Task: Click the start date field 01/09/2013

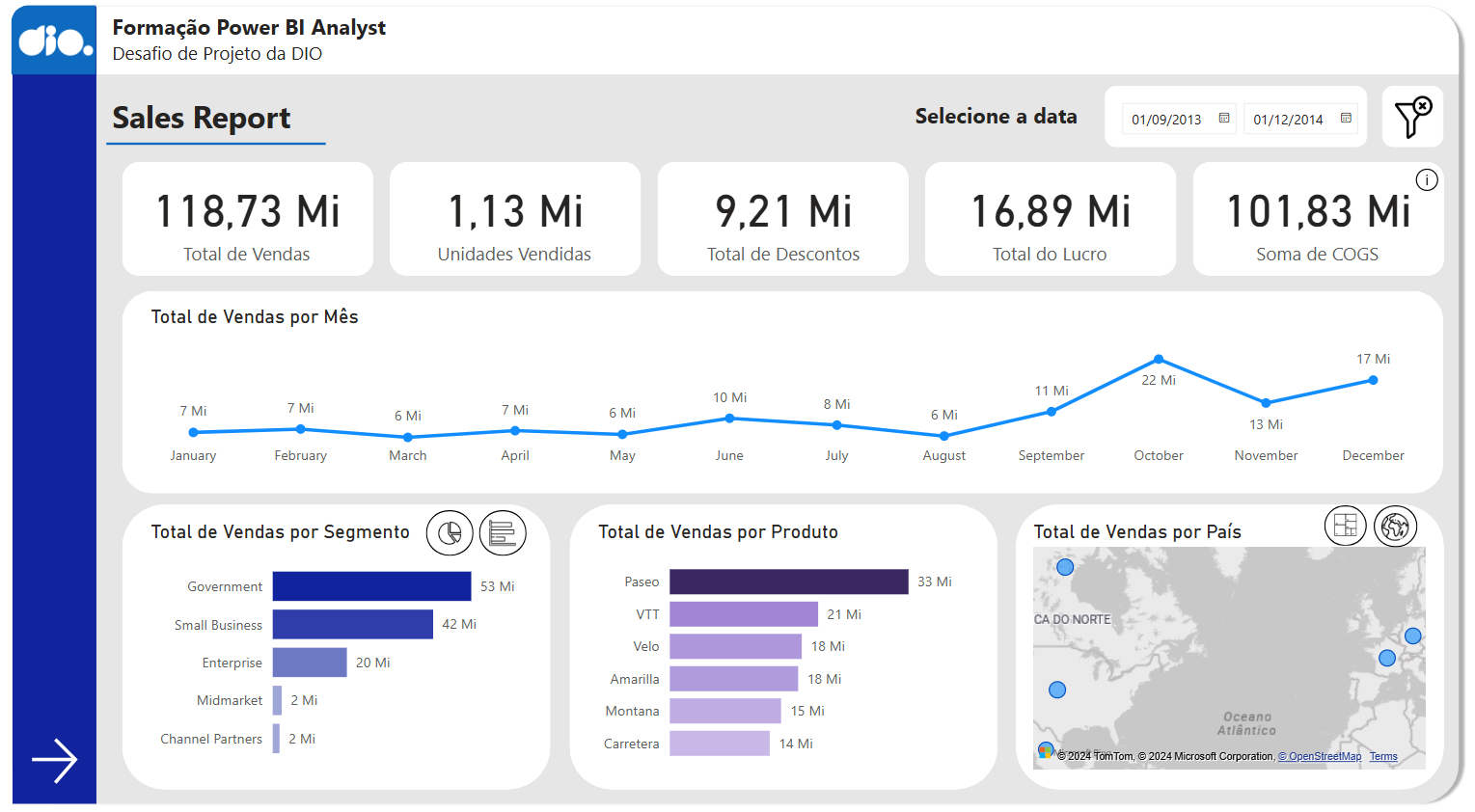Action: (x=1166, y=120)
